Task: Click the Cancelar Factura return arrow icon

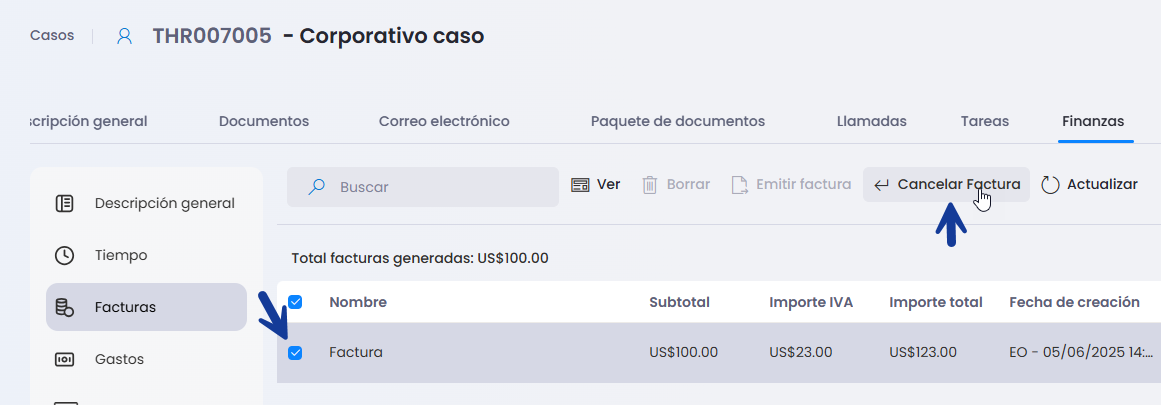Action: point(881,185)
